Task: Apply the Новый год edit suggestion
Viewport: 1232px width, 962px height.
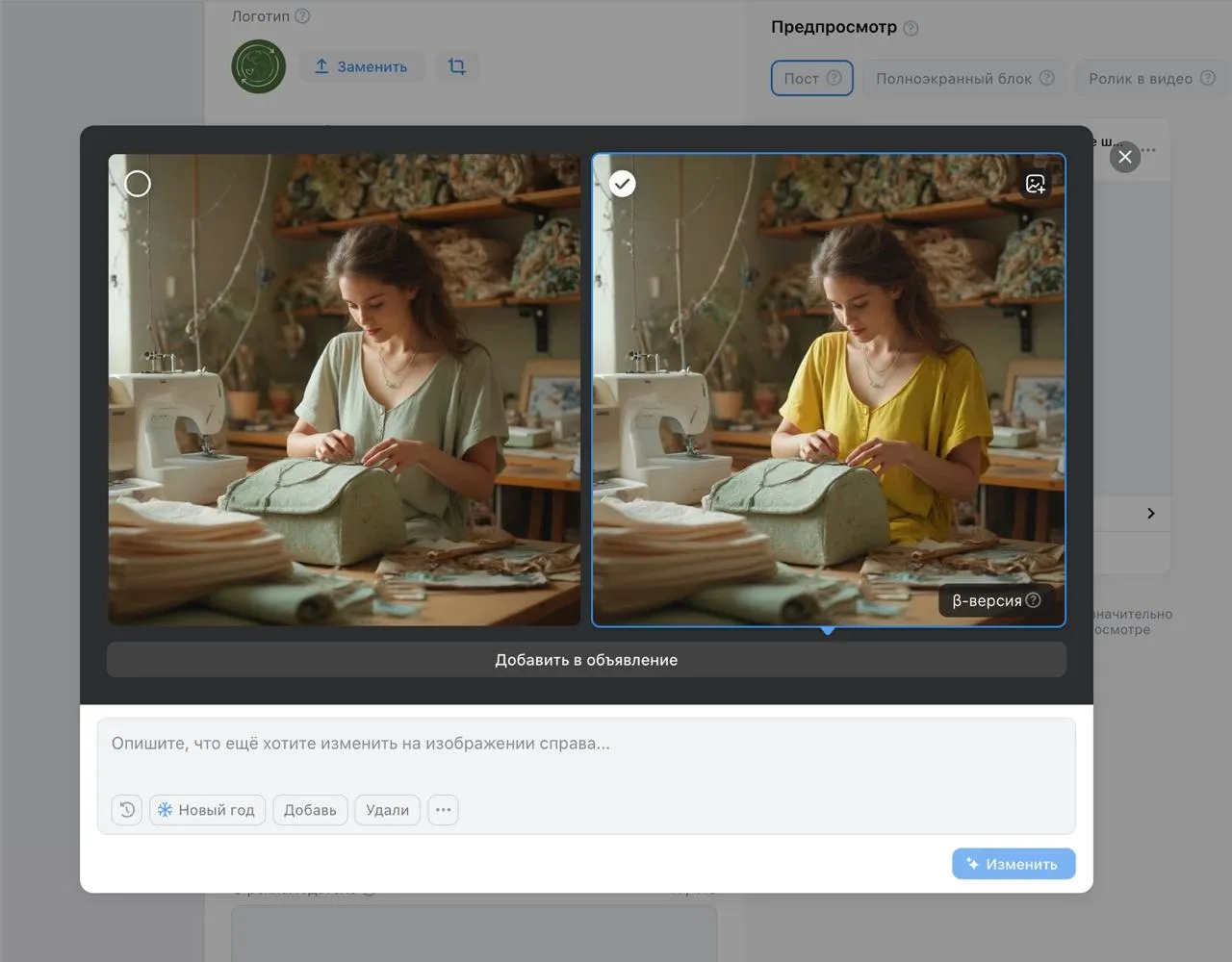Action: point(207,809)
